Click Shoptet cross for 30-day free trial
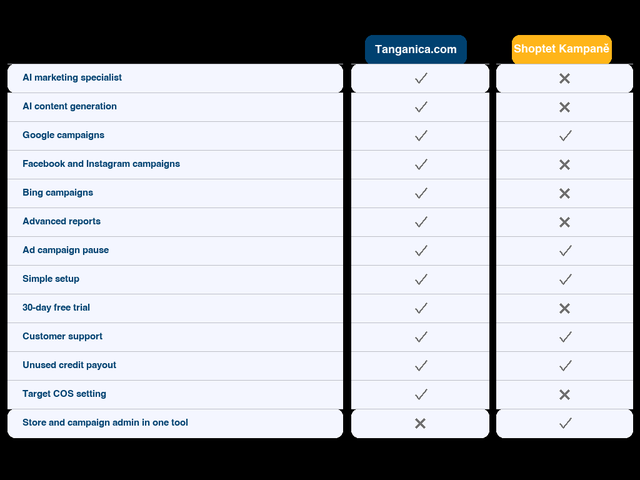 click(564, 308)
